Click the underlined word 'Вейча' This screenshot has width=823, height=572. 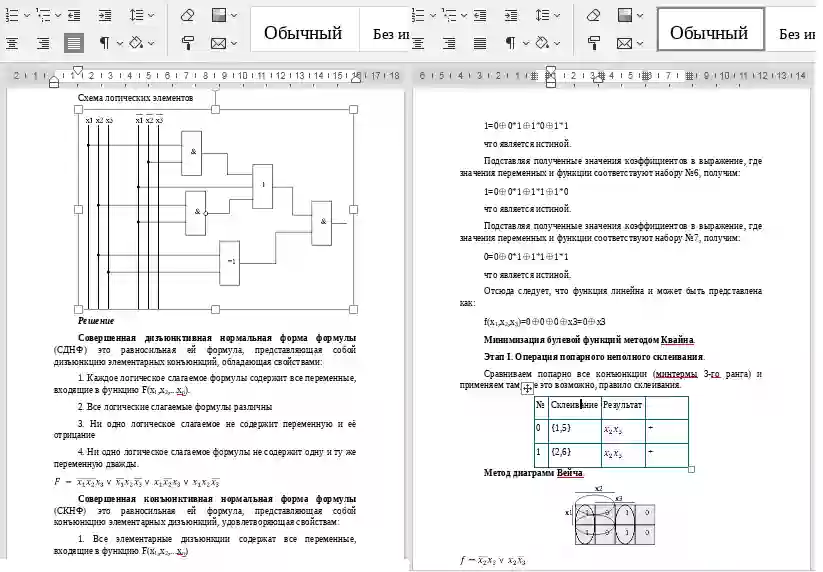tap(570, 473)
